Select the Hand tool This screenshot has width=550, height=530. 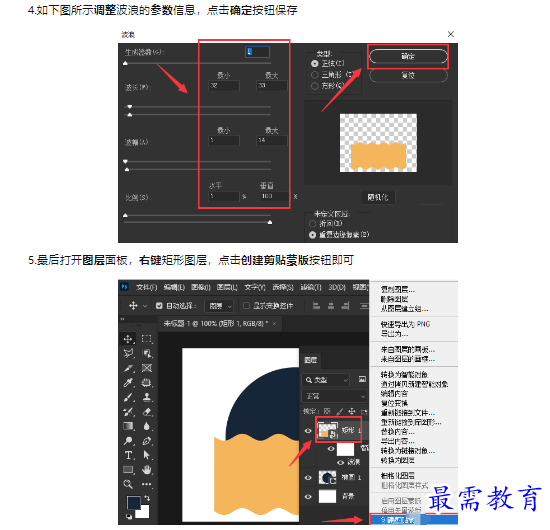147,470
